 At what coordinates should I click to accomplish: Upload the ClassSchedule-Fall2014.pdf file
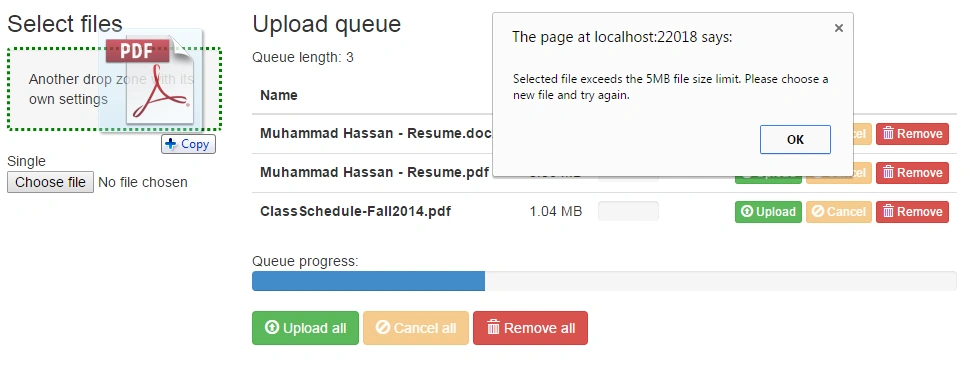(768, 212)
